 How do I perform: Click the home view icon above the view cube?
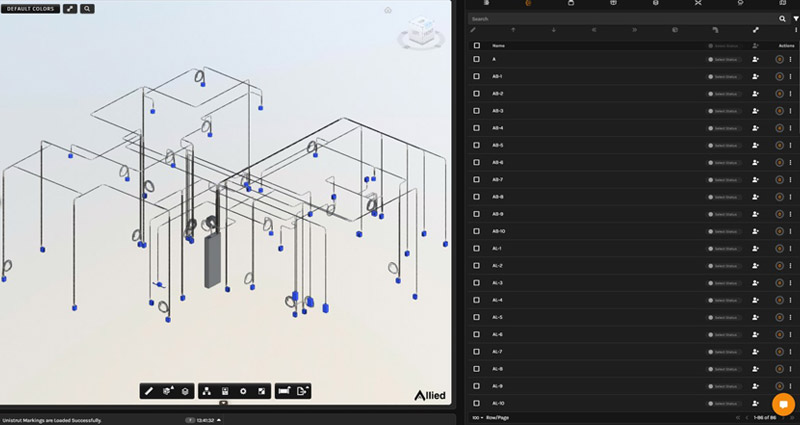coord(388,10)
